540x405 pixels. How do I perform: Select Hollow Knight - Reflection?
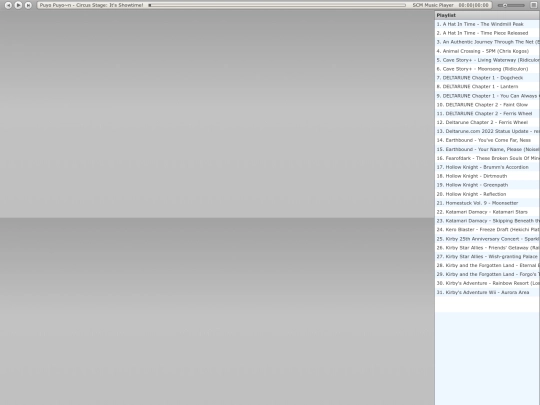[487, 194]
